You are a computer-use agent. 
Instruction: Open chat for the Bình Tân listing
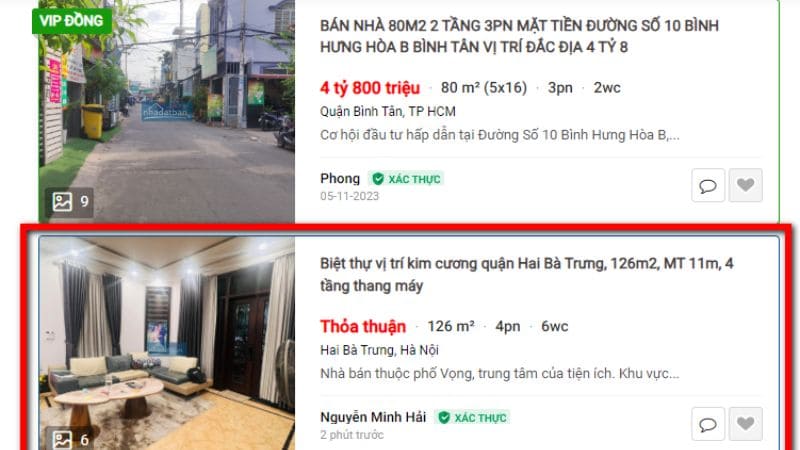[x=708, y=185]
